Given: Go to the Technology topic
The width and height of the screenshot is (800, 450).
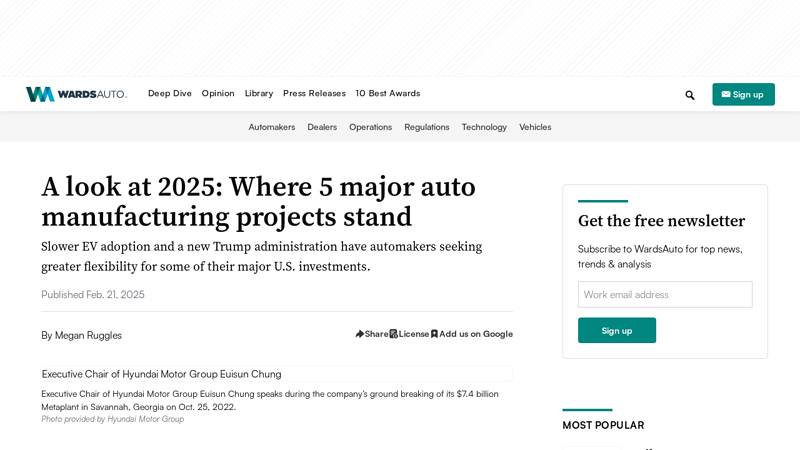Looking at the screenshot, I should 484,127.
